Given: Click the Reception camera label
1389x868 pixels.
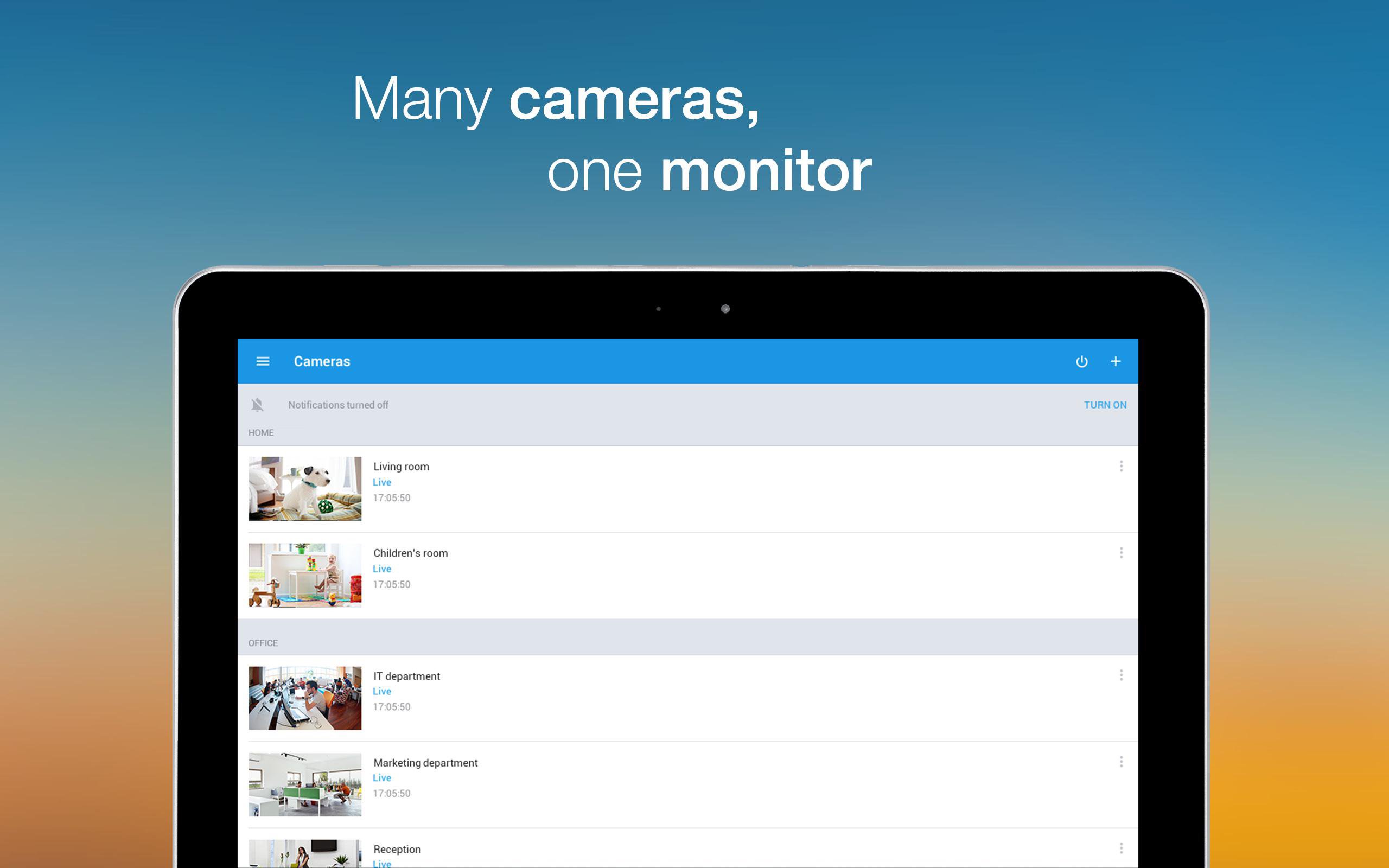Looking at the screenshot, I should coord(397,849).
